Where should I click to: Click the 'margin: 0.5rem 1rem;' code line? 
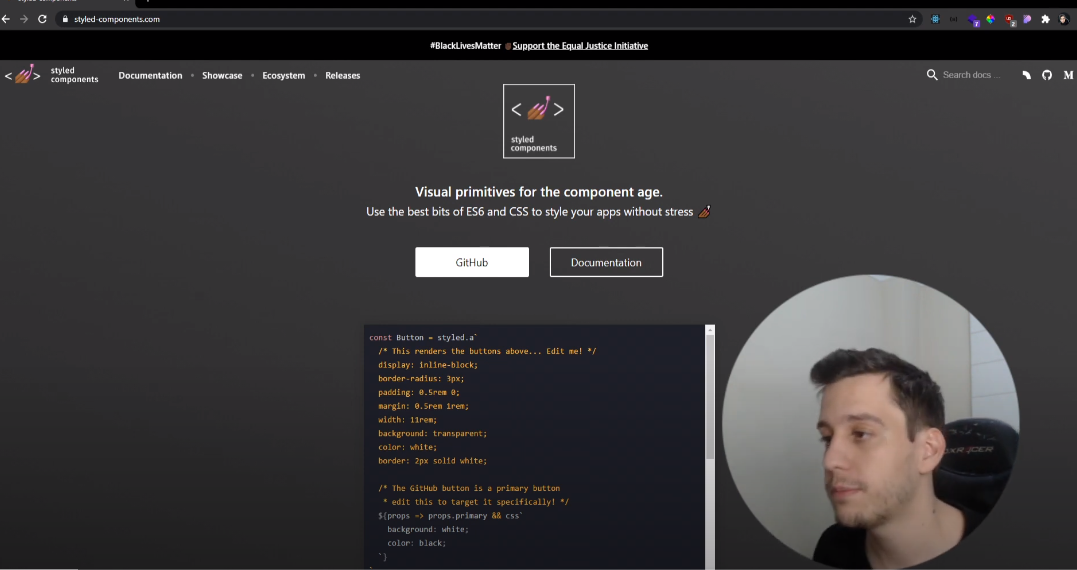[x=423, y=407]
